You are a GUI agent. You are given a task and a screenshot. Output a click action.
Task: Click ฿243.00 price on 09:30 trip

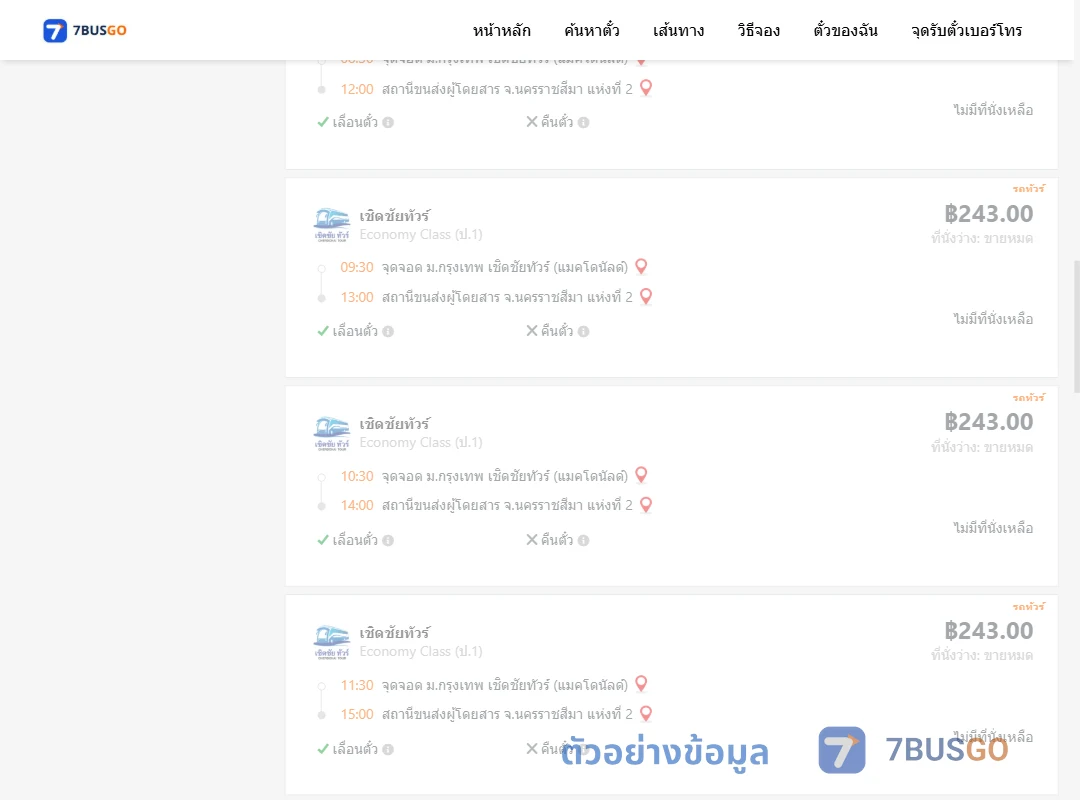coord(988,214)
